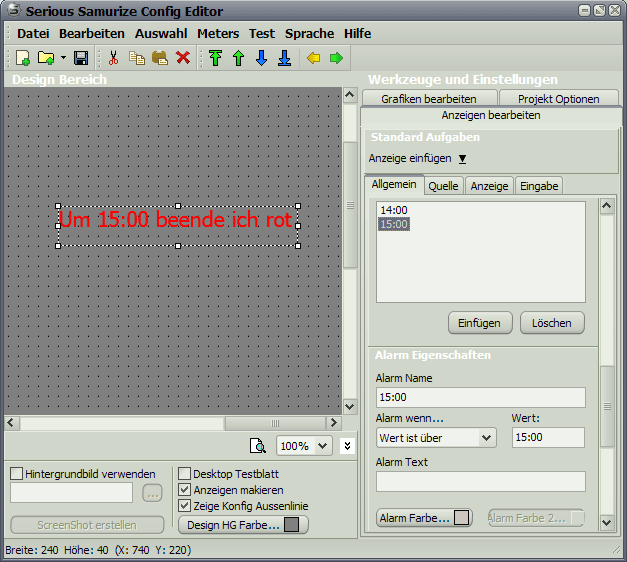Click the scissors cut icon
The width and height of the screenshot is (627, 562).
(113, 58)
